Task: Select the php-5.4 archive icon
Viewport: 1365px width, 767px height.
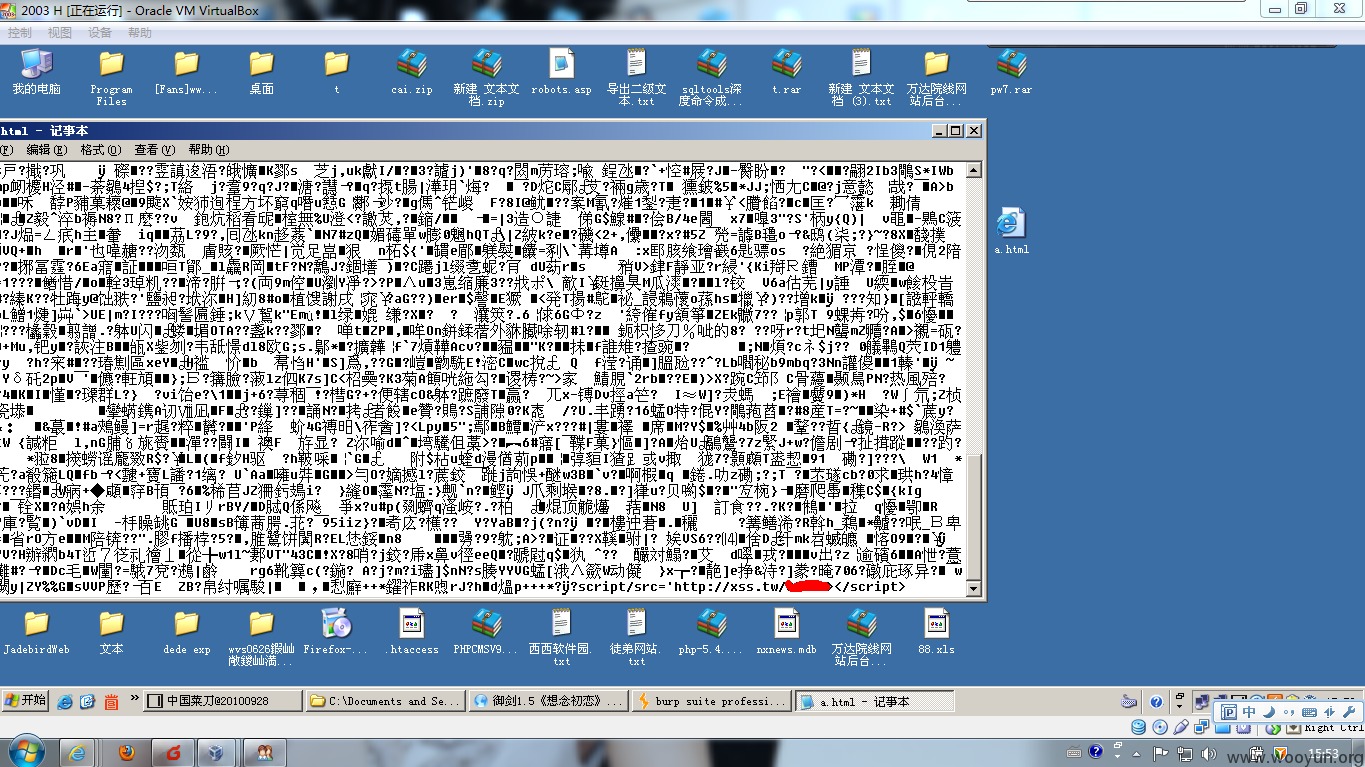Action: [711, 632]
